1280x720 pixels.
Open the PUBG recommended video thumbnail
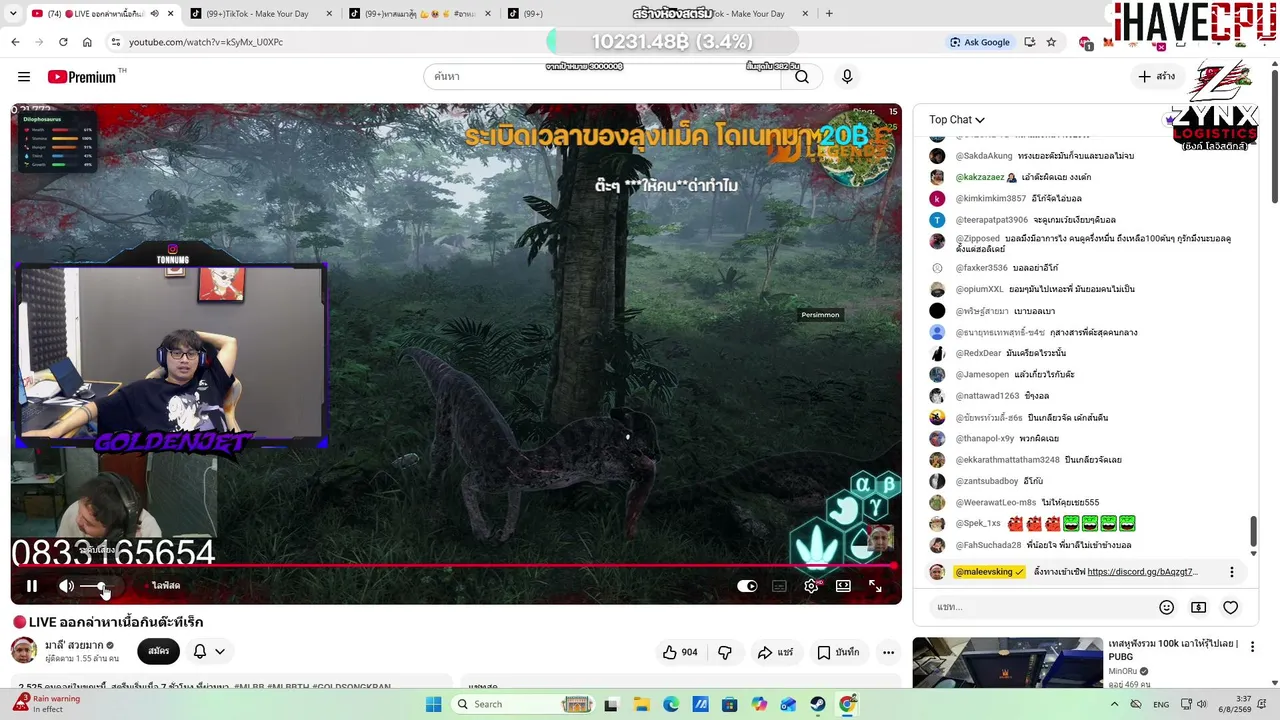(x=1008, y=663)
